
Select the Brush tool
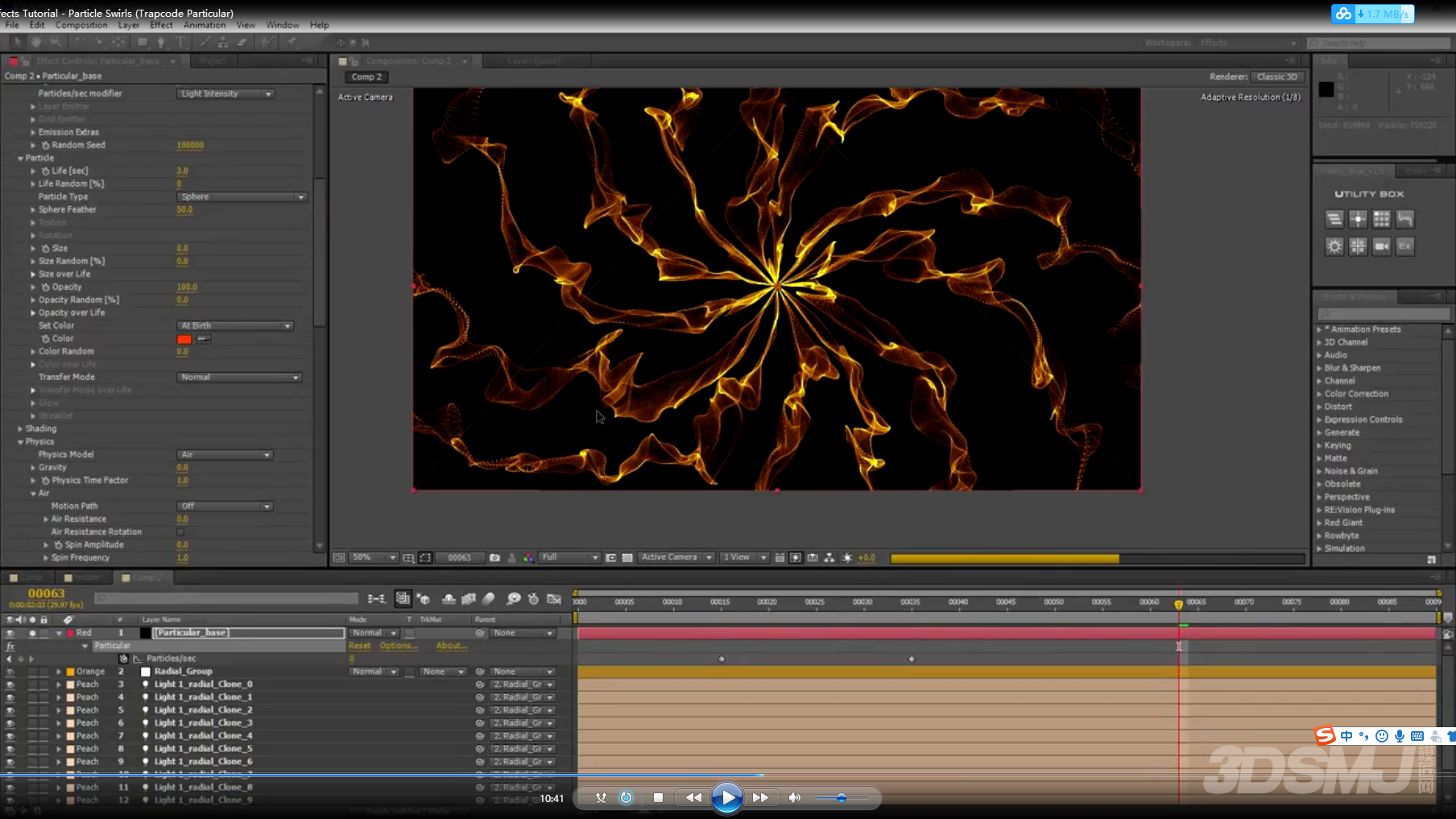[205, 42]
